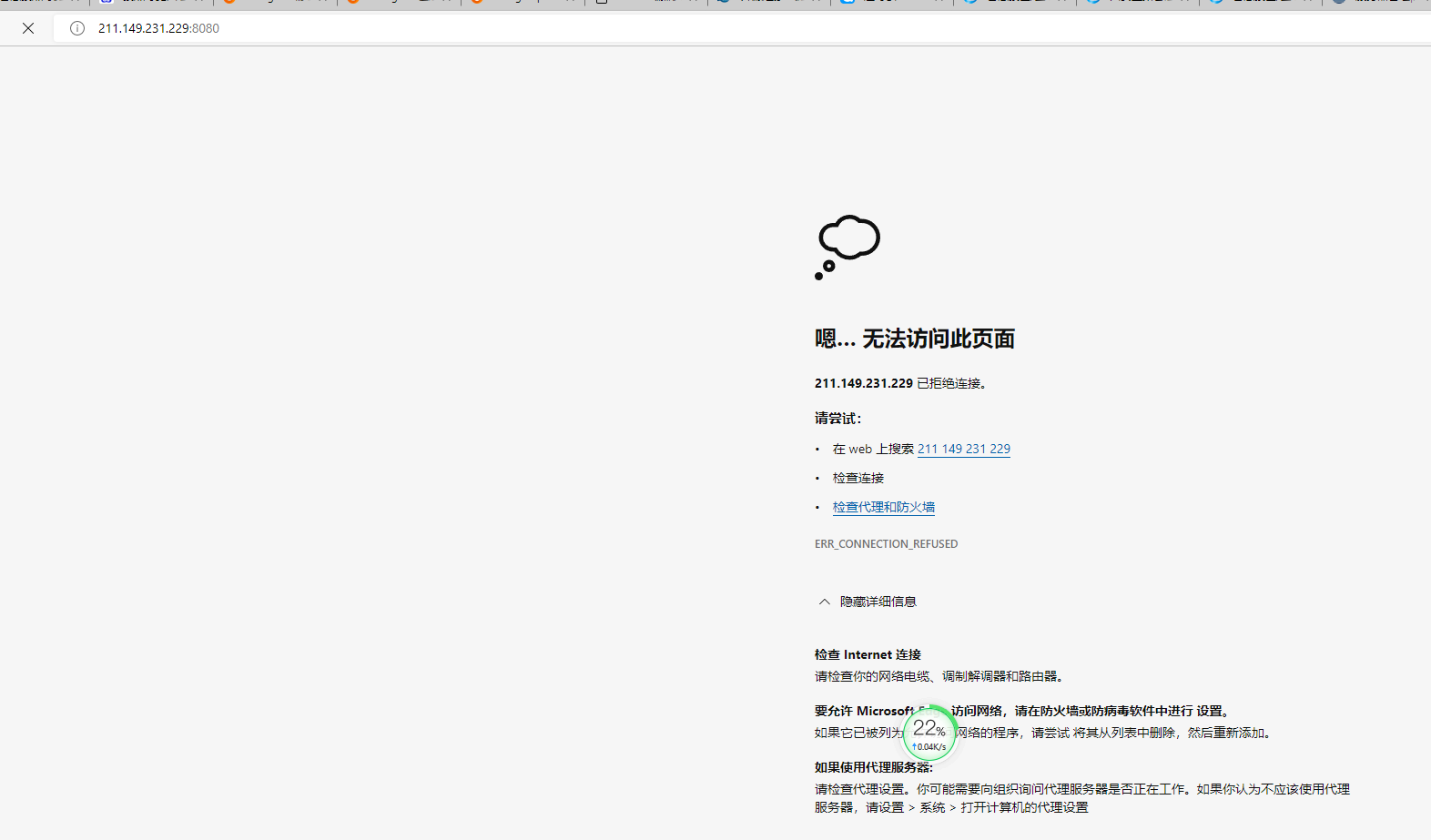Open the 检查代理和防火墙 link

[883, 507]
